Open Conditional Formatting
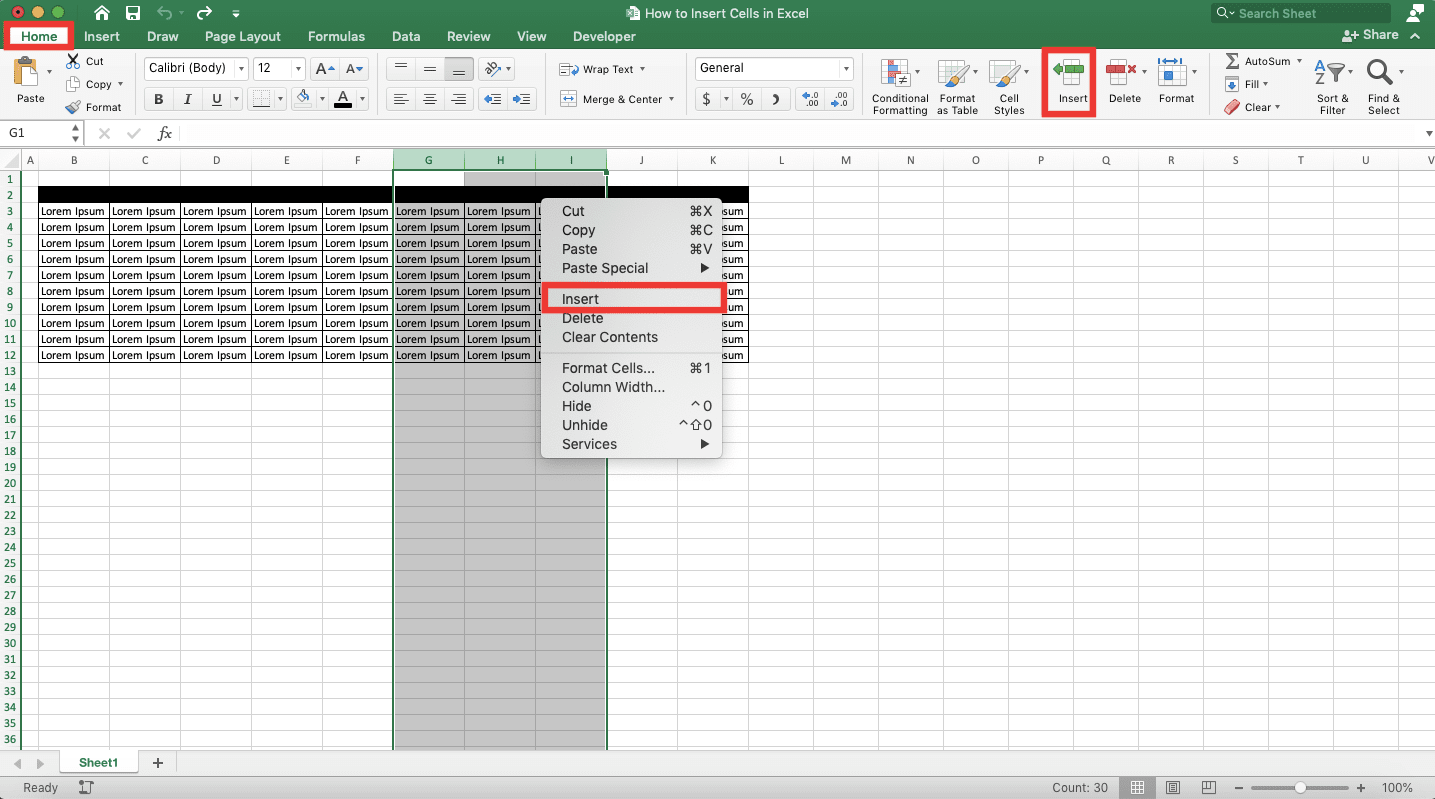Image resolution: width=1435 pixels, height=799 pixels. [x=900, y=87]
